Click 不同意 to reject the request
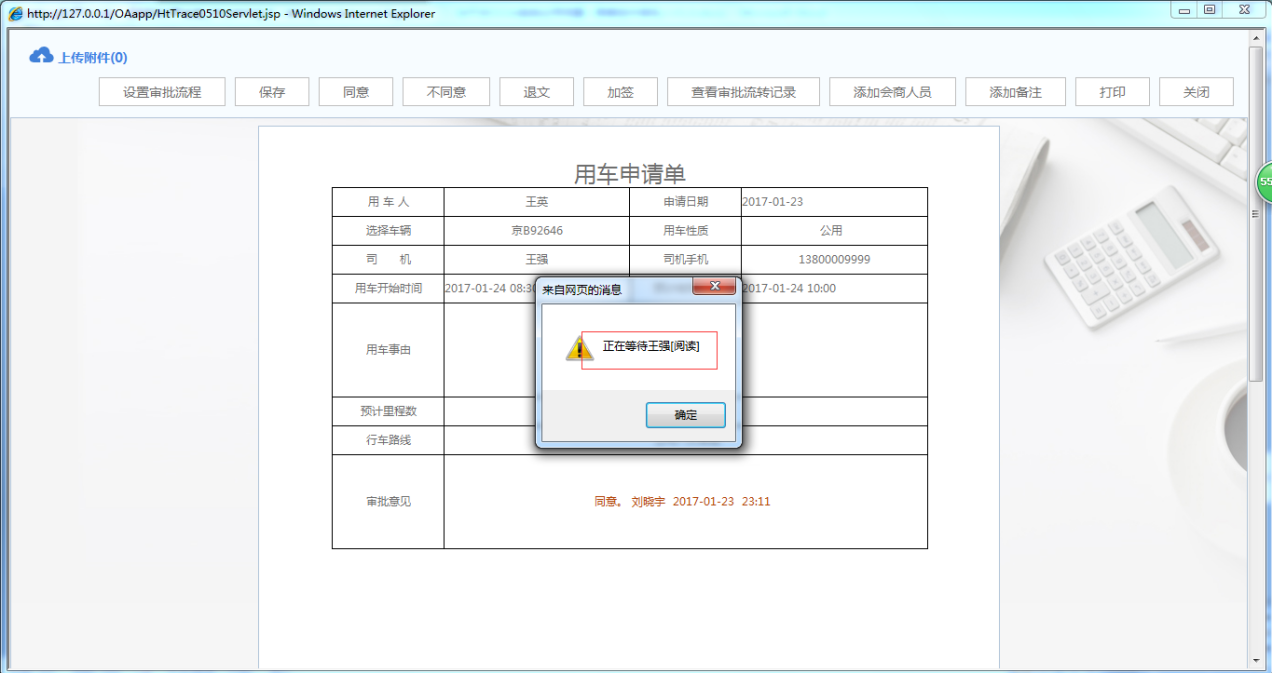Screen dimensions: 1272x673 445,91
